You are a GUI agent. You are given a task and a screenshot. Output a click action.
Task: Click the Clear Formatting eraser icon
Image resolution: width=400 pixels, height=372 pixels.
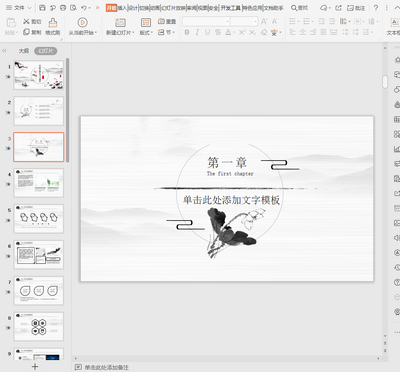[264, 32]
